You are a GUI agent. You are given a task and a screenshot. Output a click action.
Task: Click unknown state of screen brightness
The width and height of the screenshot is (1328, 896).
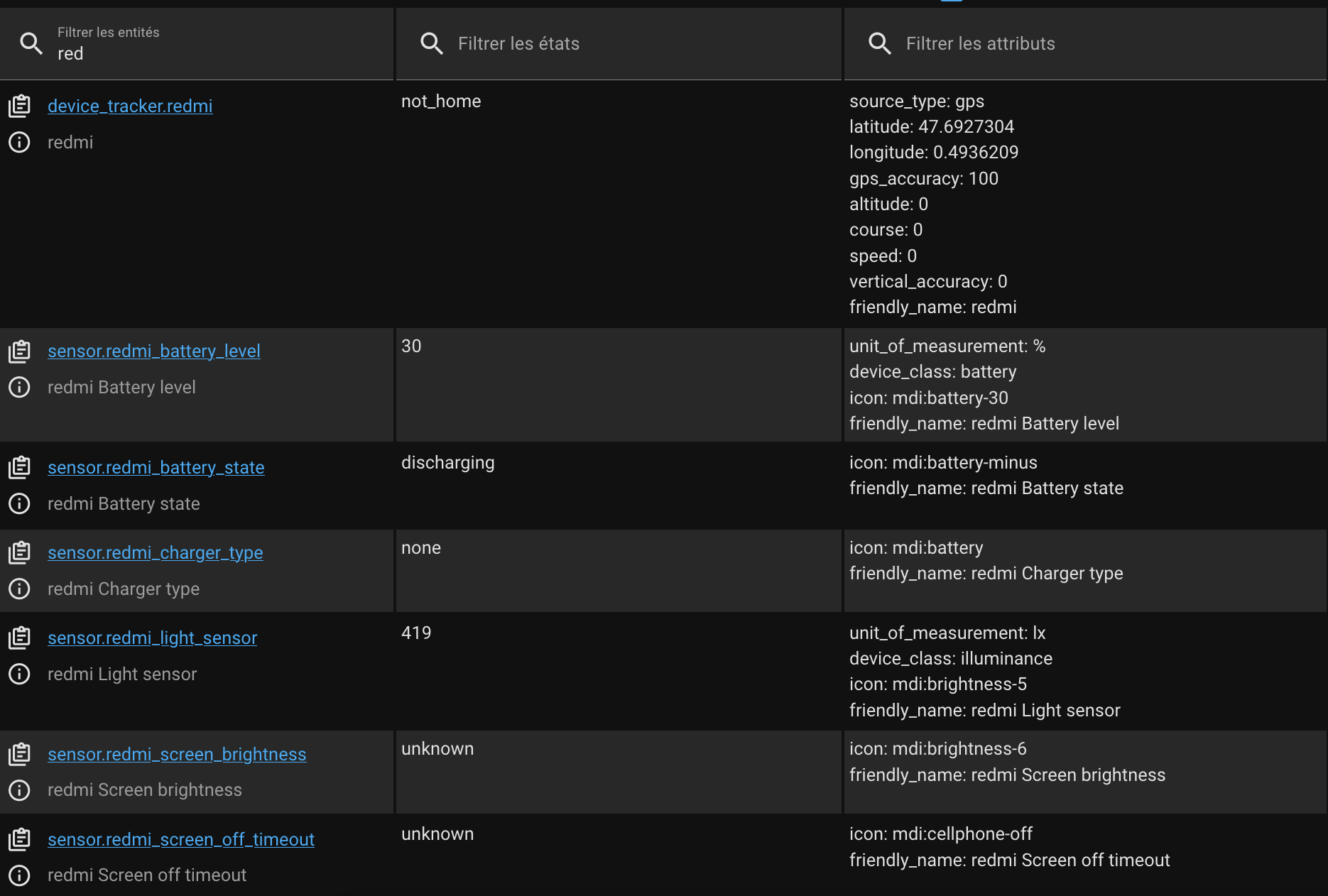437,749
